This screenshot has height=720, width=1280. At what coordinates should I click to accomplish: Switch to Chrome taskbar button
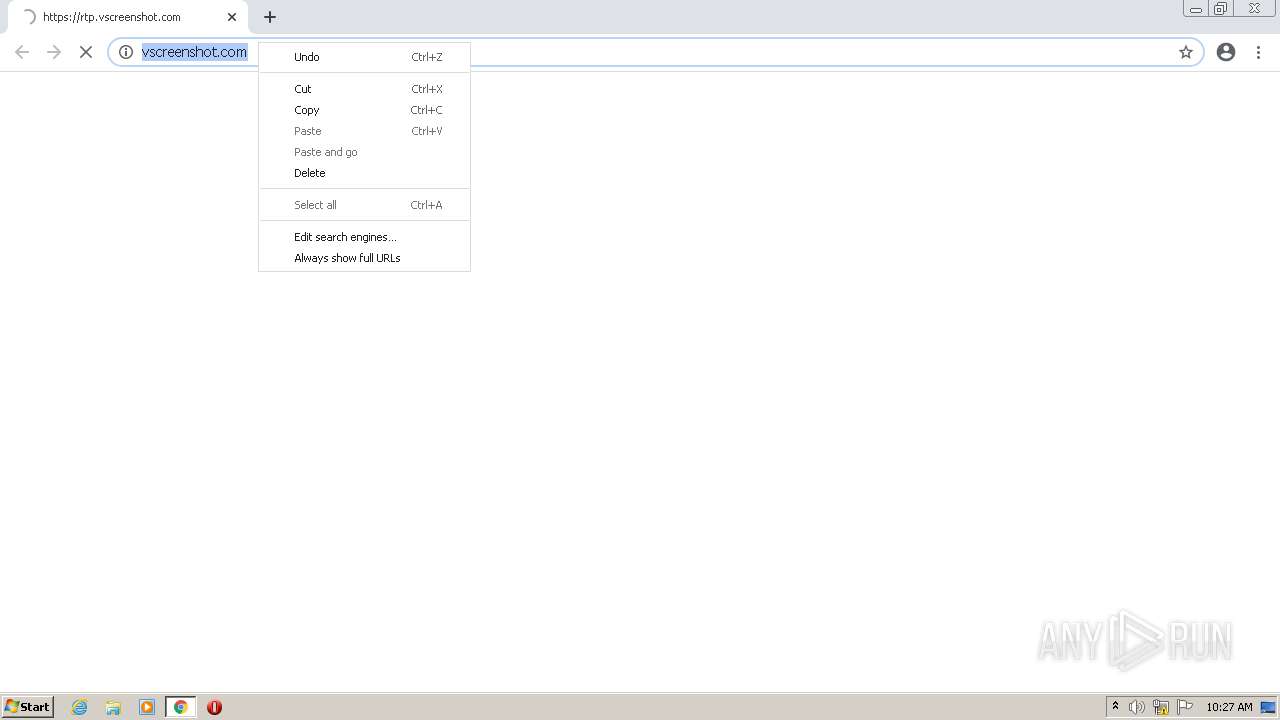[x=181, y=707]
